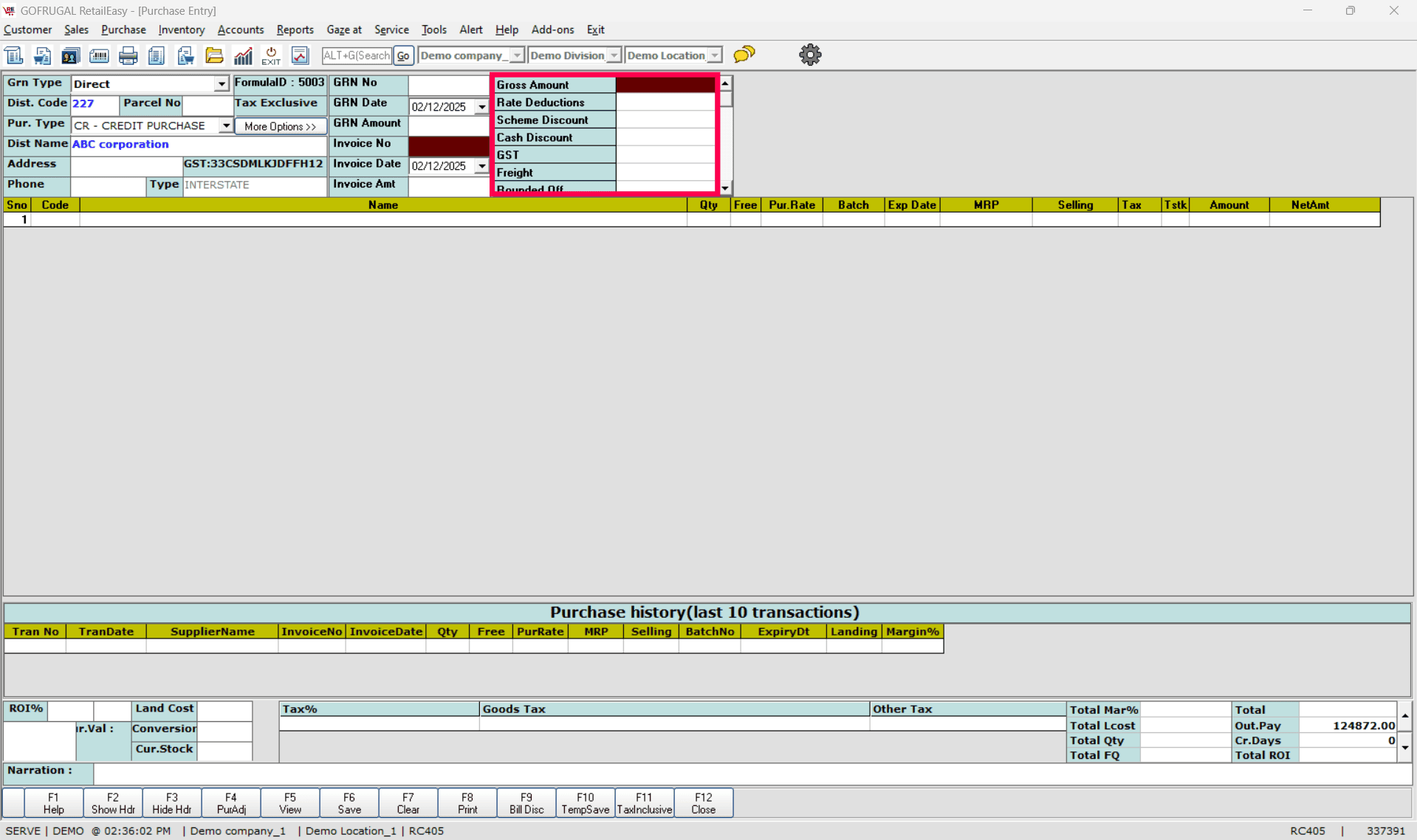Open the Pur. Type dropdown arrow
Image resolution: width=1417 pixels, height=840 pixels.
click(226, 126)
